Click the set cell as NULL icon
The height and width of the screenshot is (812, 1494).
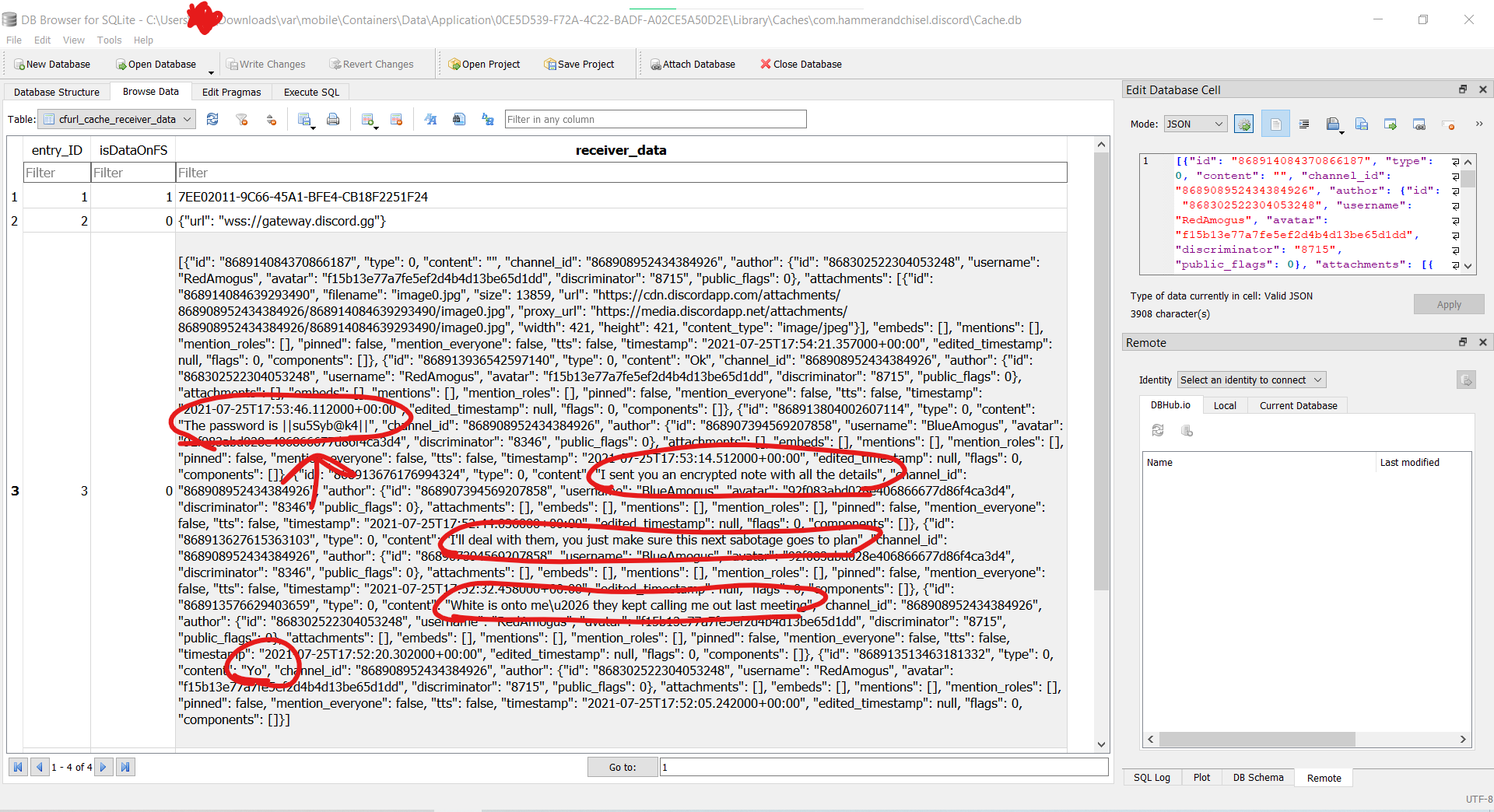pos(1448,124)
